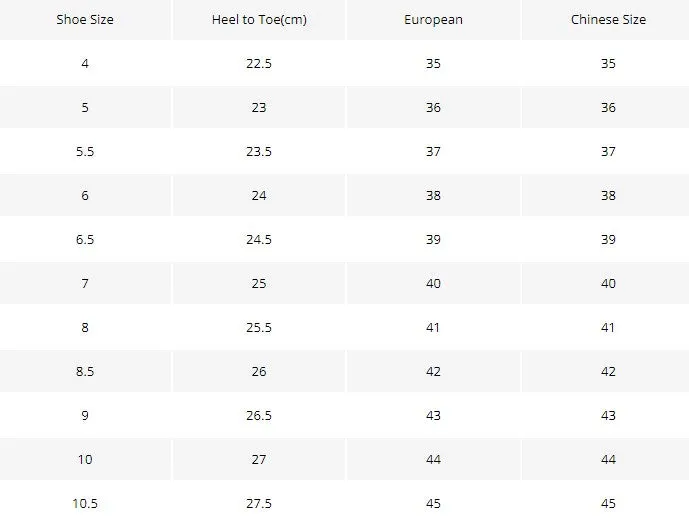Click the 27.5 heel to toe cell
This screenshot has width=689, height=524.
tap(259, 503)
